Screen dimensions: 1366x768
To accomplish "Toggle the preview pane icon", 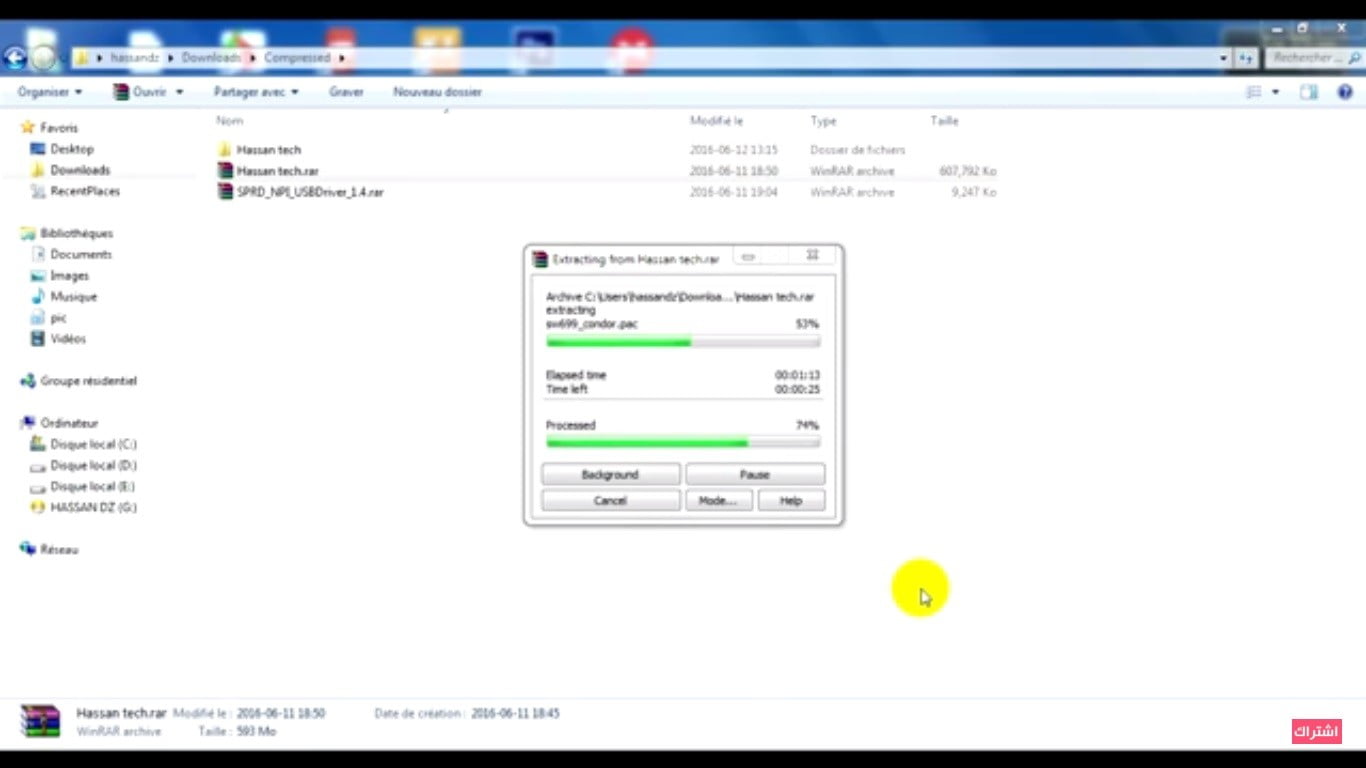I will click(1308, 92).
